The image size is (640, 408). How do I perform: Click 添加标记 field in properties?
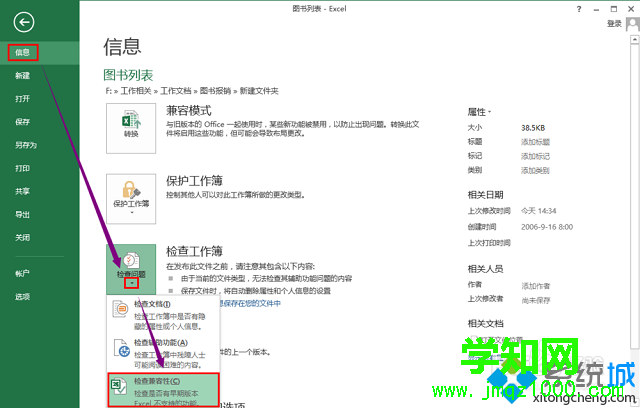coord(535,156)
